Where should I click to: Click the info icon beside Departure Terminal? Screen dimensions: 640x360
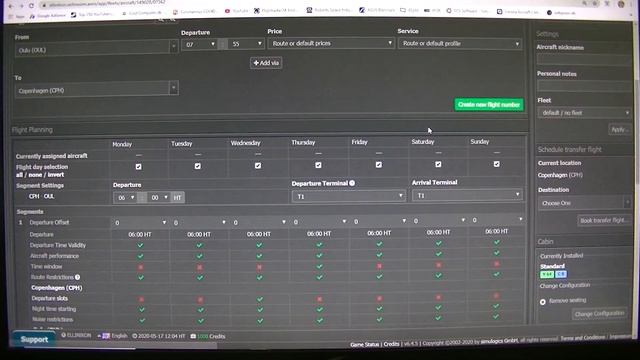tap(352, 183)
